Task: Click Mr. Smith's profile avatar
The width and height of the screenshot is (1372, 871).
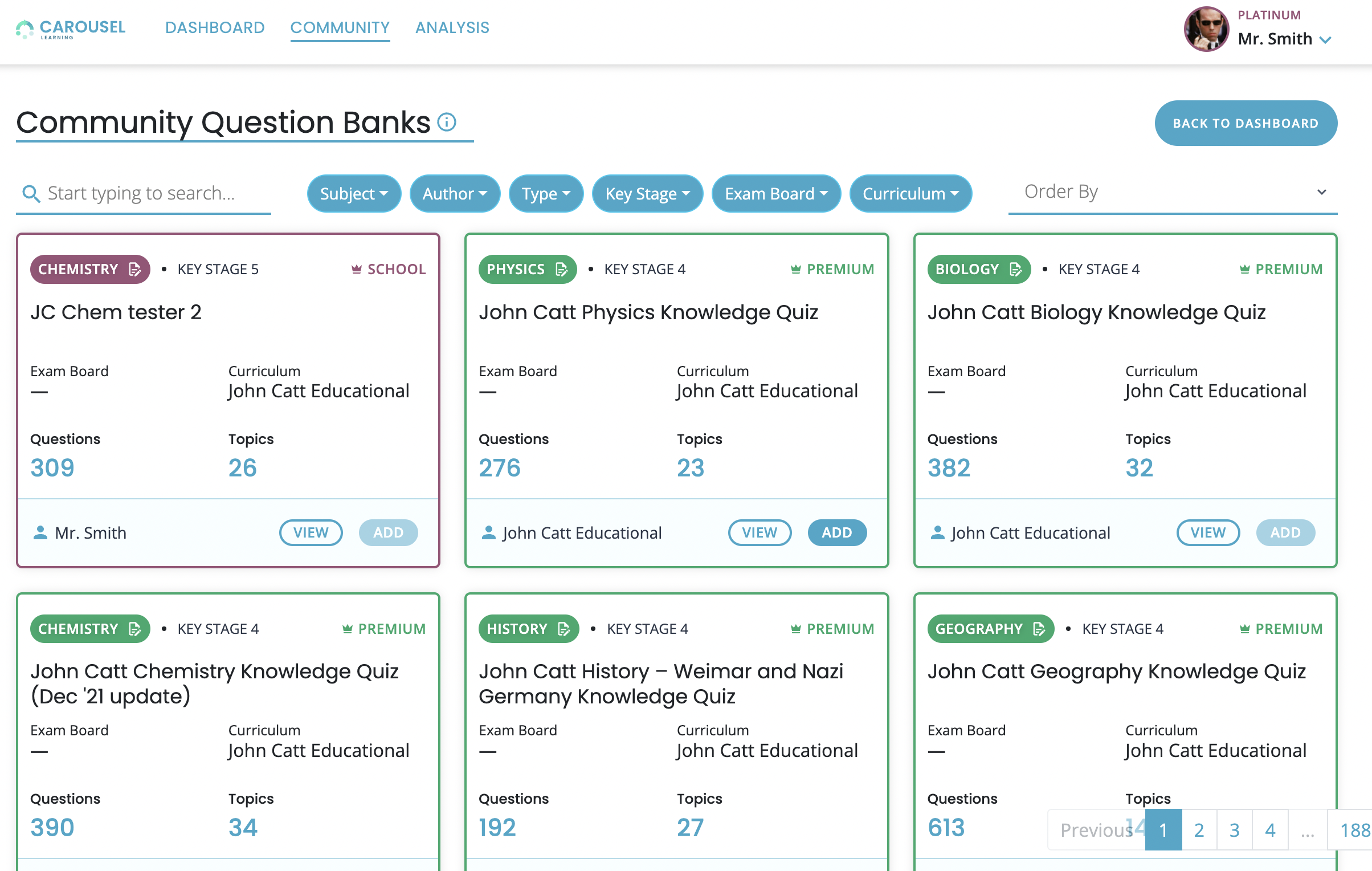Action: point(1206,30)
